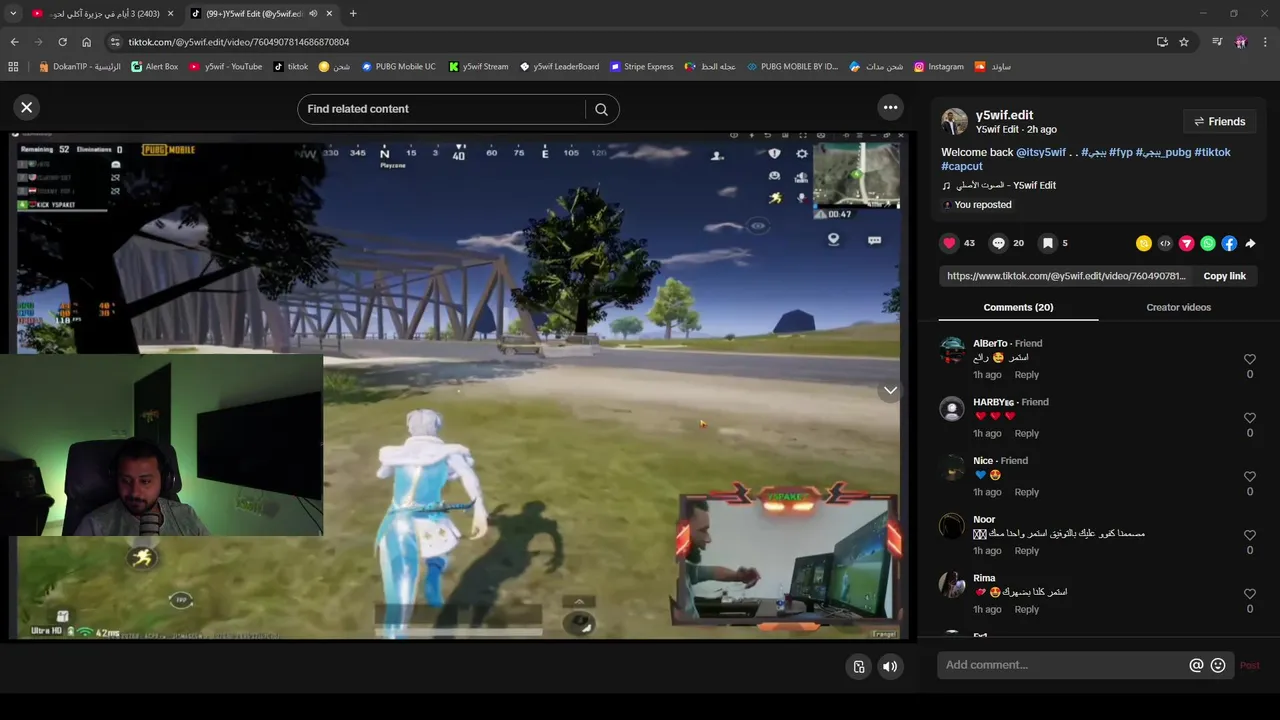The width and height of the screenshot is (1280, 720).
Task: Reply to Rima's comment
Action: 1026,610
